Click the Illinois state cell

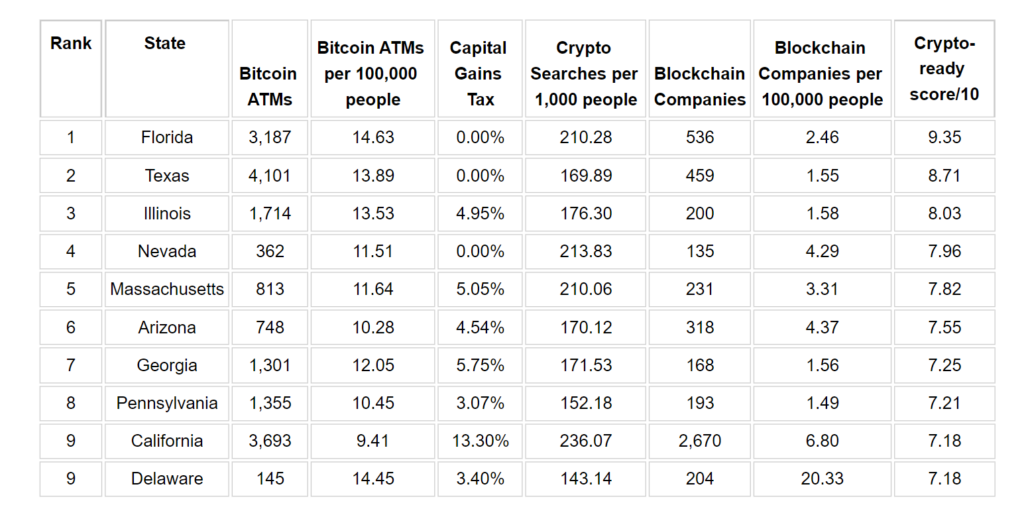[167, 213]
